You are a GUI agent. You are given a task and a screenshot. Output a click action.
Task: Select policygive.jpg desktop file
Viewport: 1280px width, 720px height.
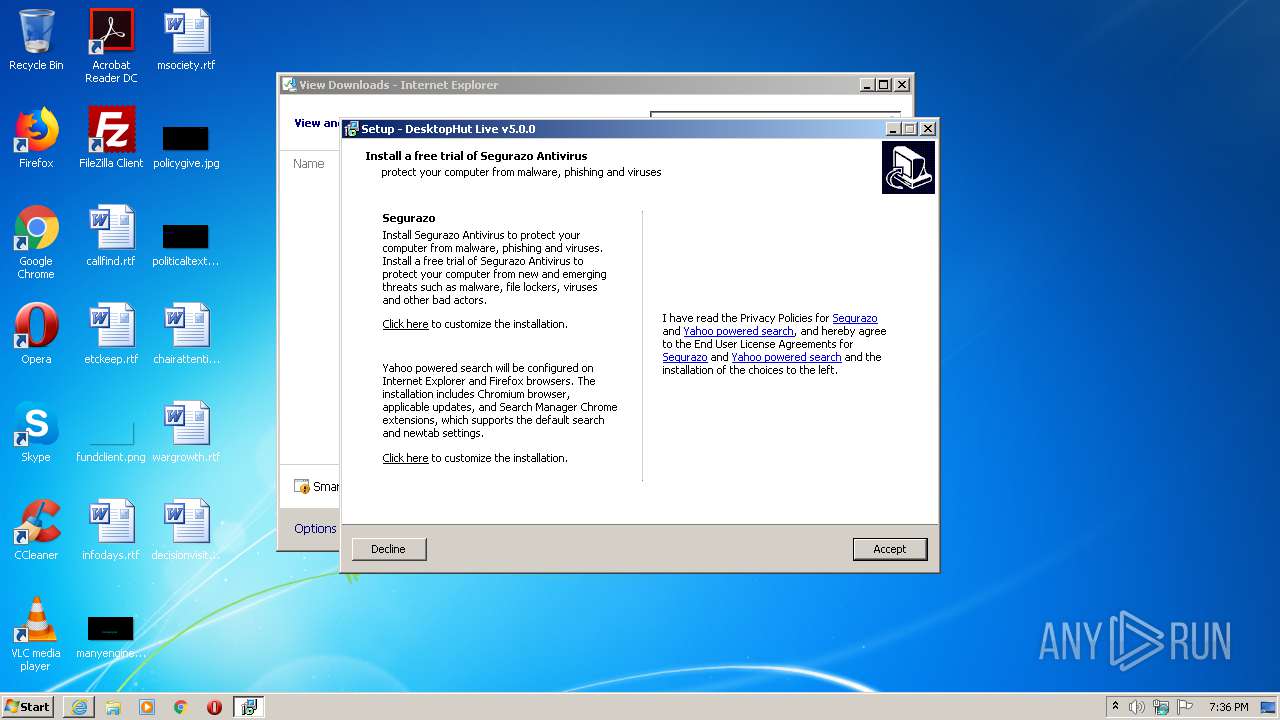click(186, 146)
